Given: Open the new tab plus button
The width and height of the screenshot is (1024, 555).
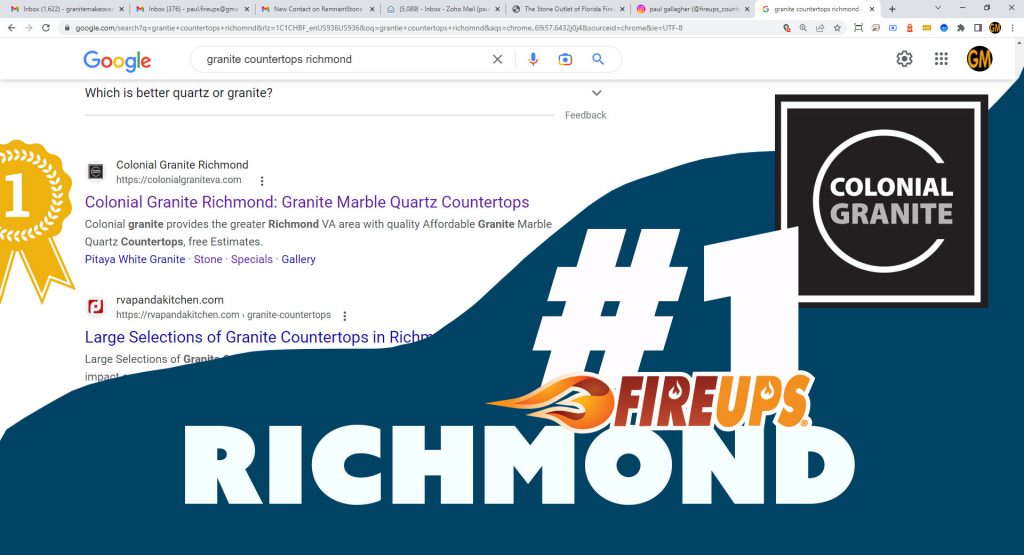Looking at the screenshot, I should point(892,9).
